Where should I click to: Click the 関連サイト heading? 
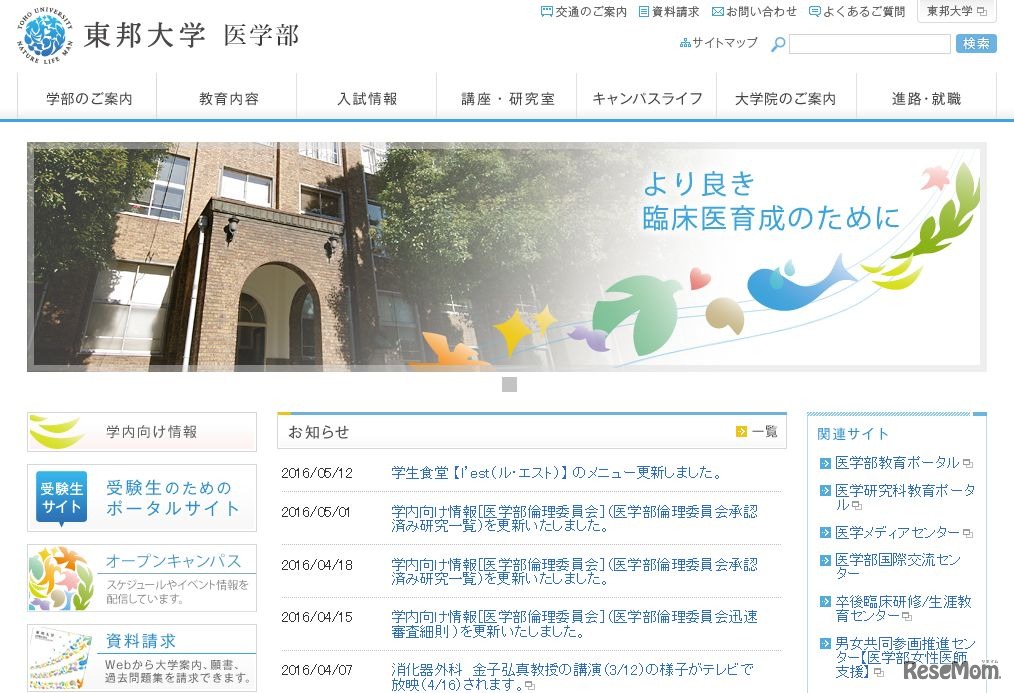click(x=853, y=434)
